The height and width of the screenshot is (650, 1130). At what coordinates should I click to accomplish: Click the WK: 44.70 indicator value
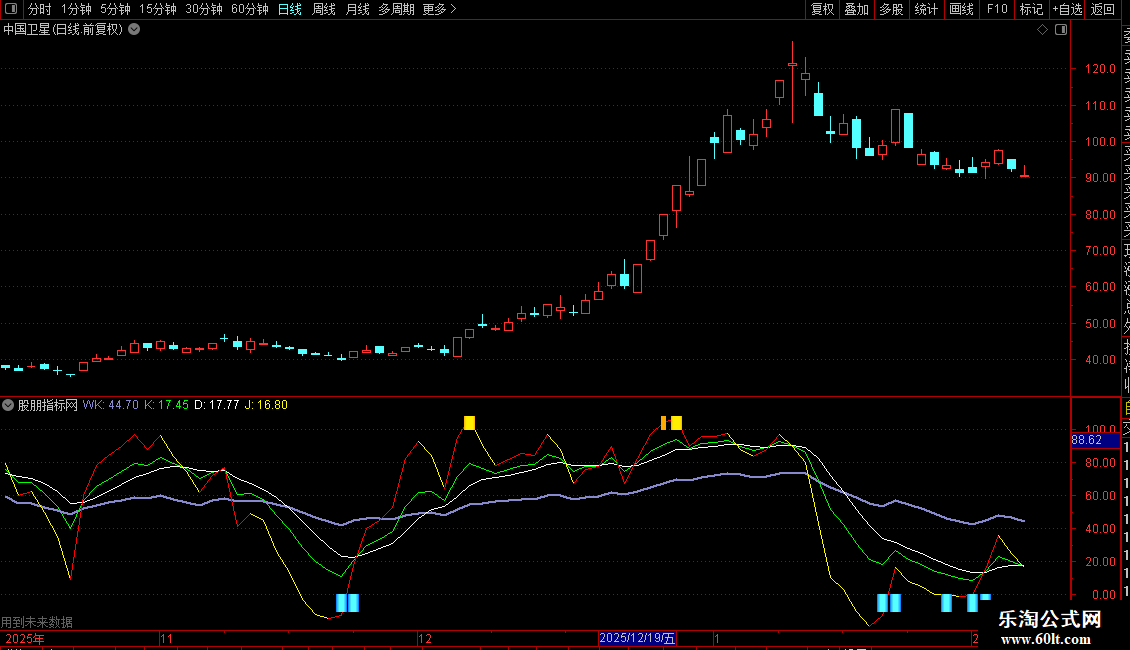coord(110,405)
